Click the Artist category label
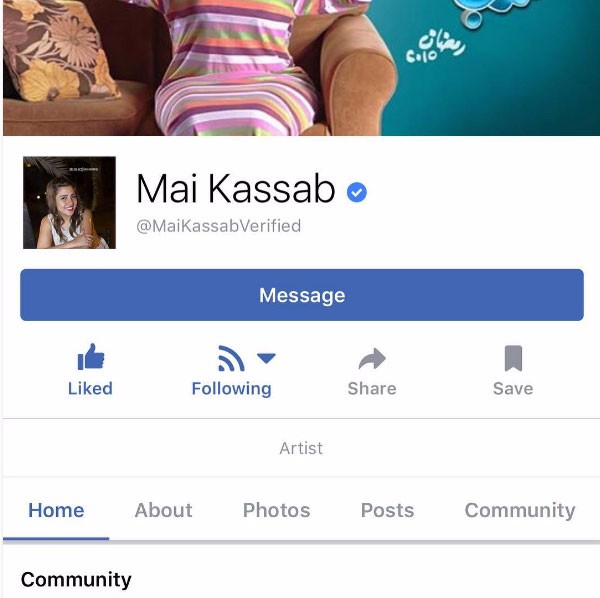This screenshot has height=598, width=600. 301,448
